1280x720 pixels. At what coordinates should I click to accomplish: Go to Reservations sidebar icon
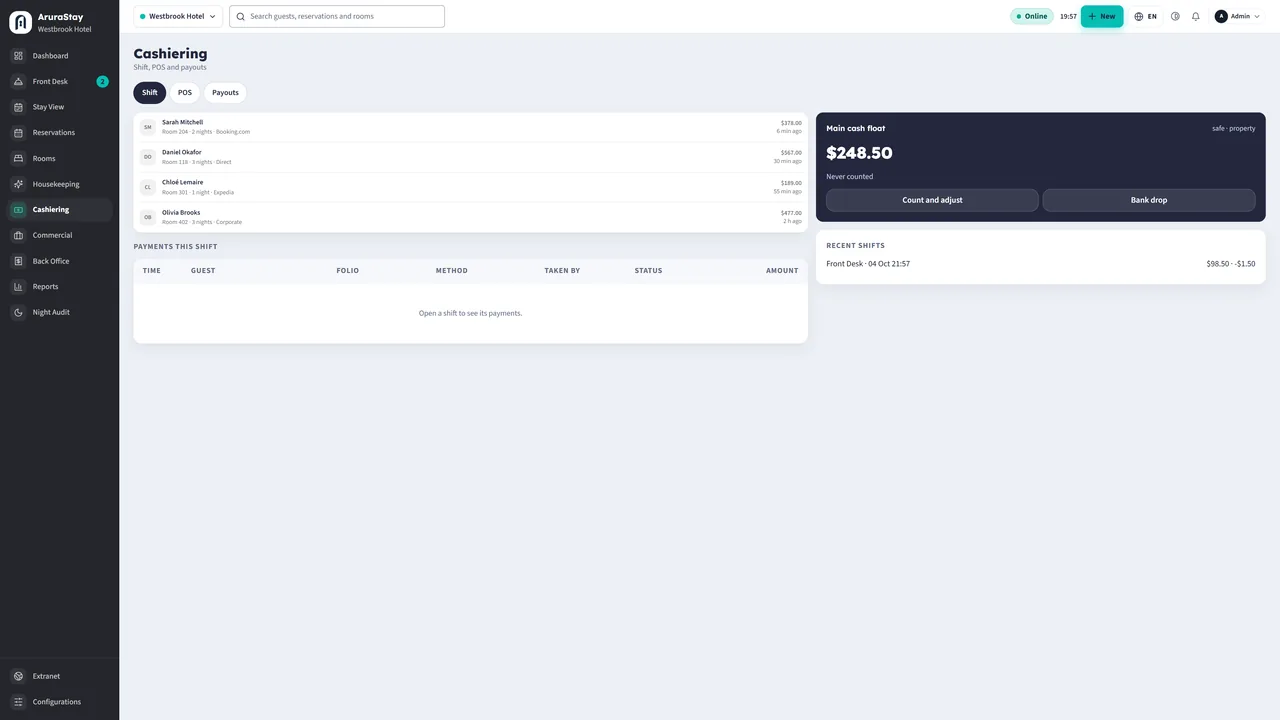pos(18,133)
